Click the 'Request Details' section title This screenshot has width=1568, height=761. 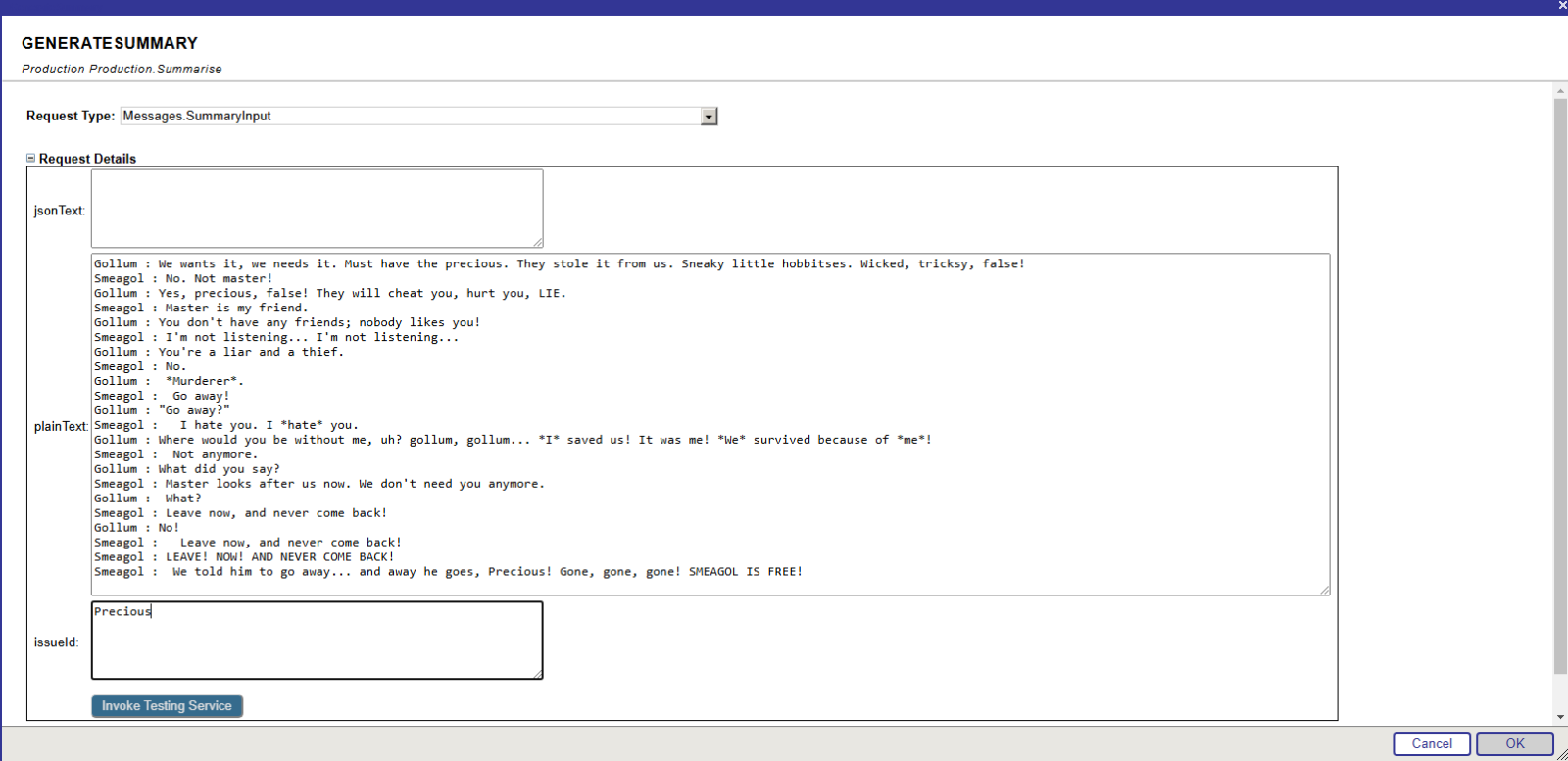point(87,159)
